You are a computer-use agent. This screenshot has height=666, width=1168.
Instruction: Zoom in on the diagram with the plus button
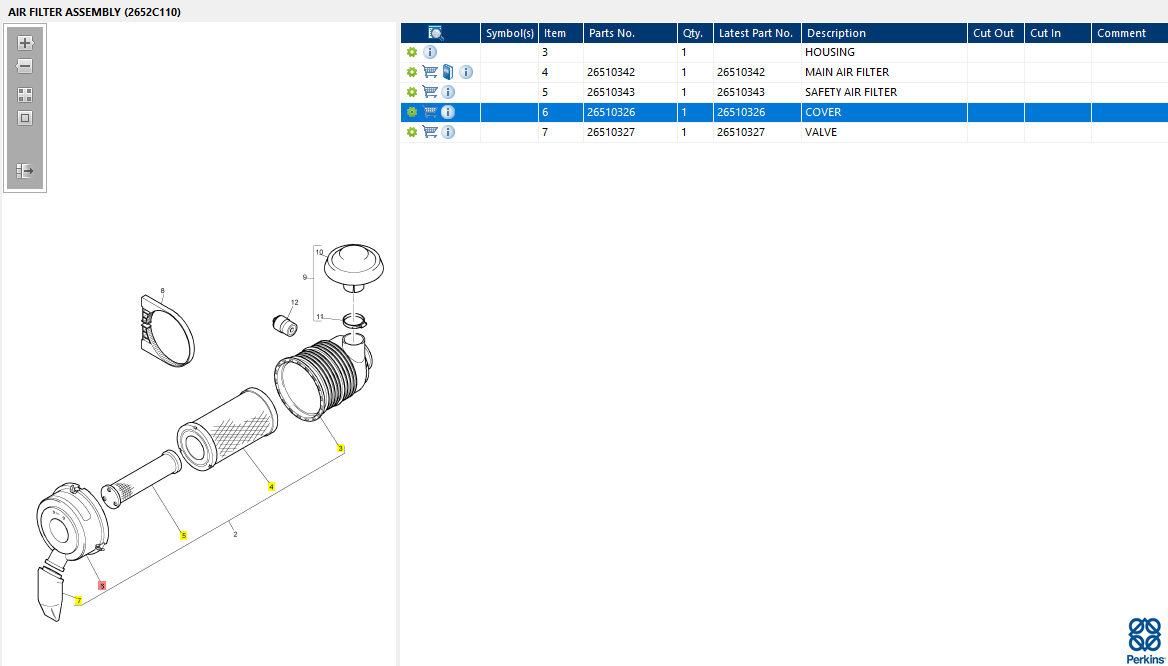(25, 43)
